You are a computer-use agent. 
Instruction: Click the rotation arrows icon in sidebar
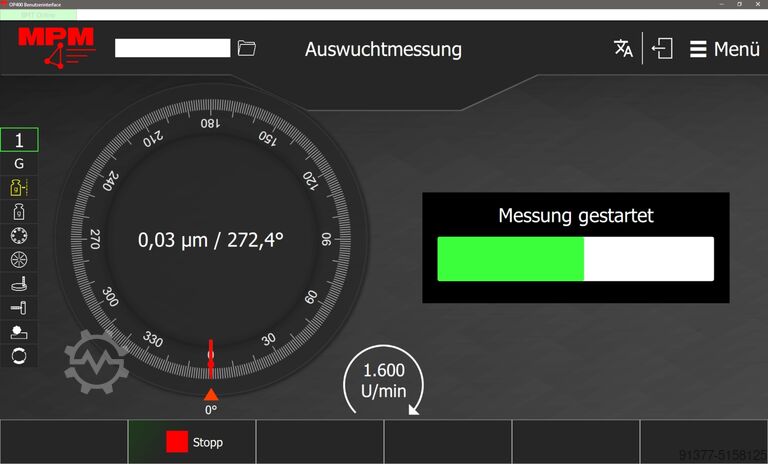19,355
